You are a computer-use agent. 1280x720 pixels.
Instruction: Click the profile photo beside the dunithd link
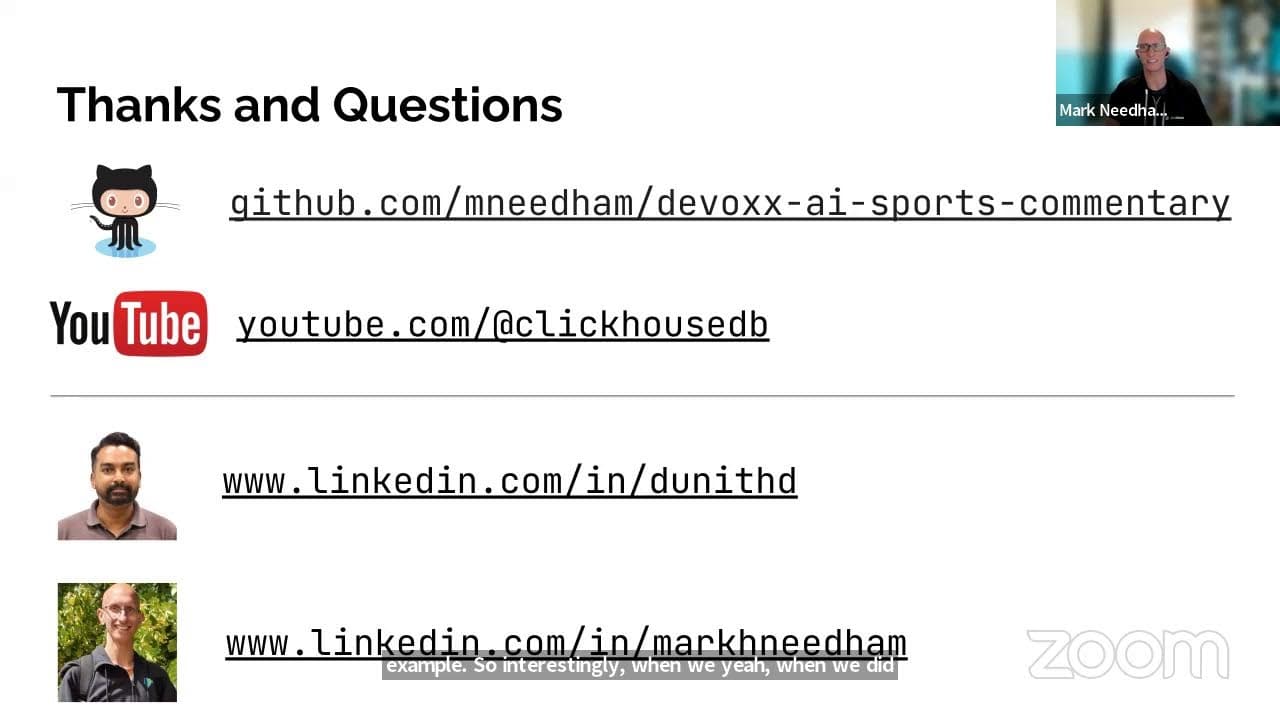(x=117, y=486)
